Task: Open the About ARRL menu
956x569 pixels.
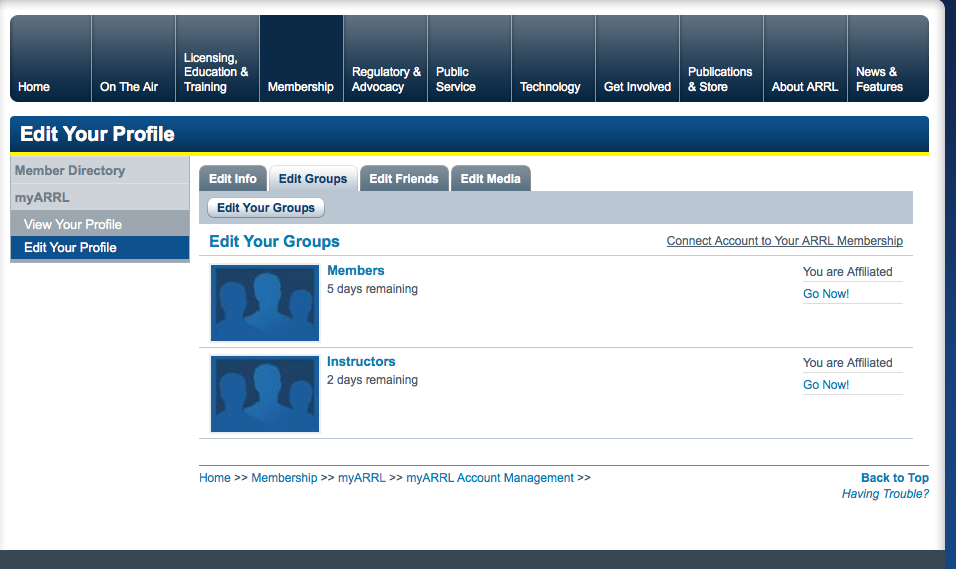Action: 805,59
